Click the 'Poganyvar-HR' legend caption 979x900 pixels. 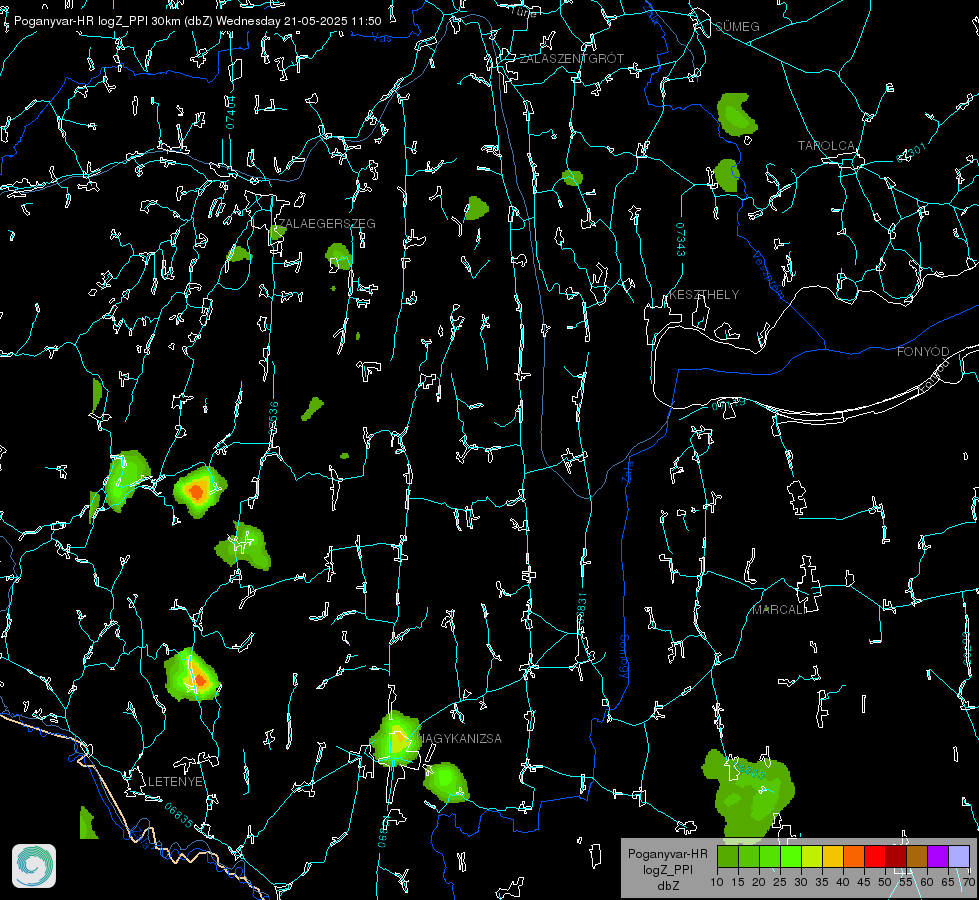667,854
